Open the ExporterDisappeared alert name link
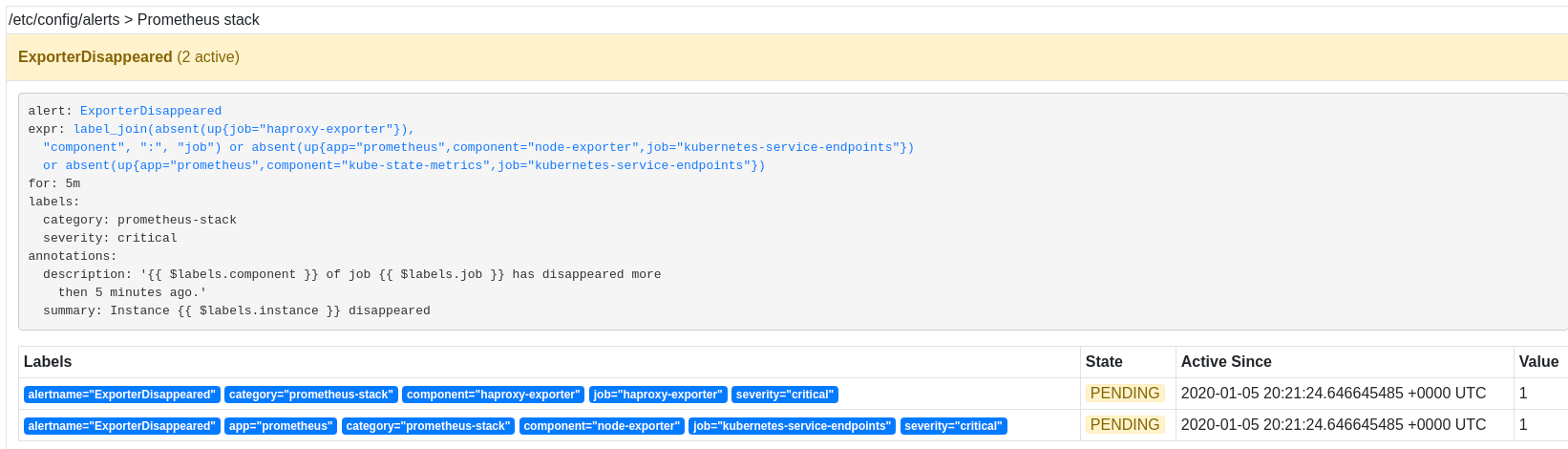The width and height of the screenshot is (1568, 449). click(151, 111)
